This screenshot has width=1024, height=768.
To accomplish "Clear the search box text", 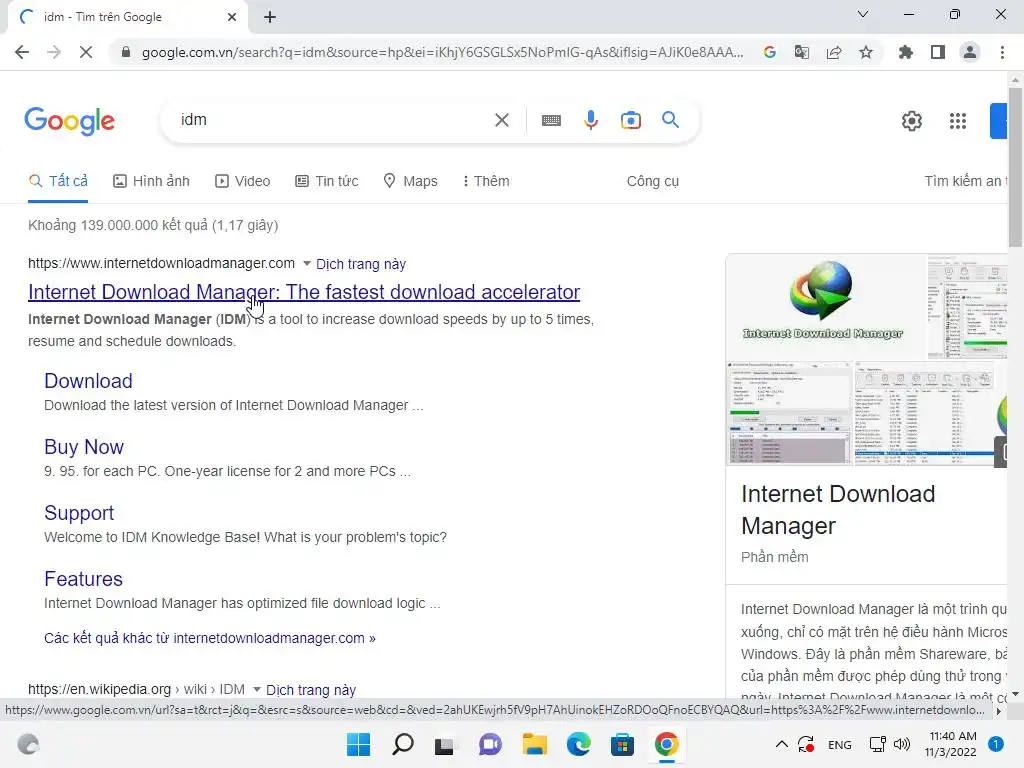I will [502, 120].
